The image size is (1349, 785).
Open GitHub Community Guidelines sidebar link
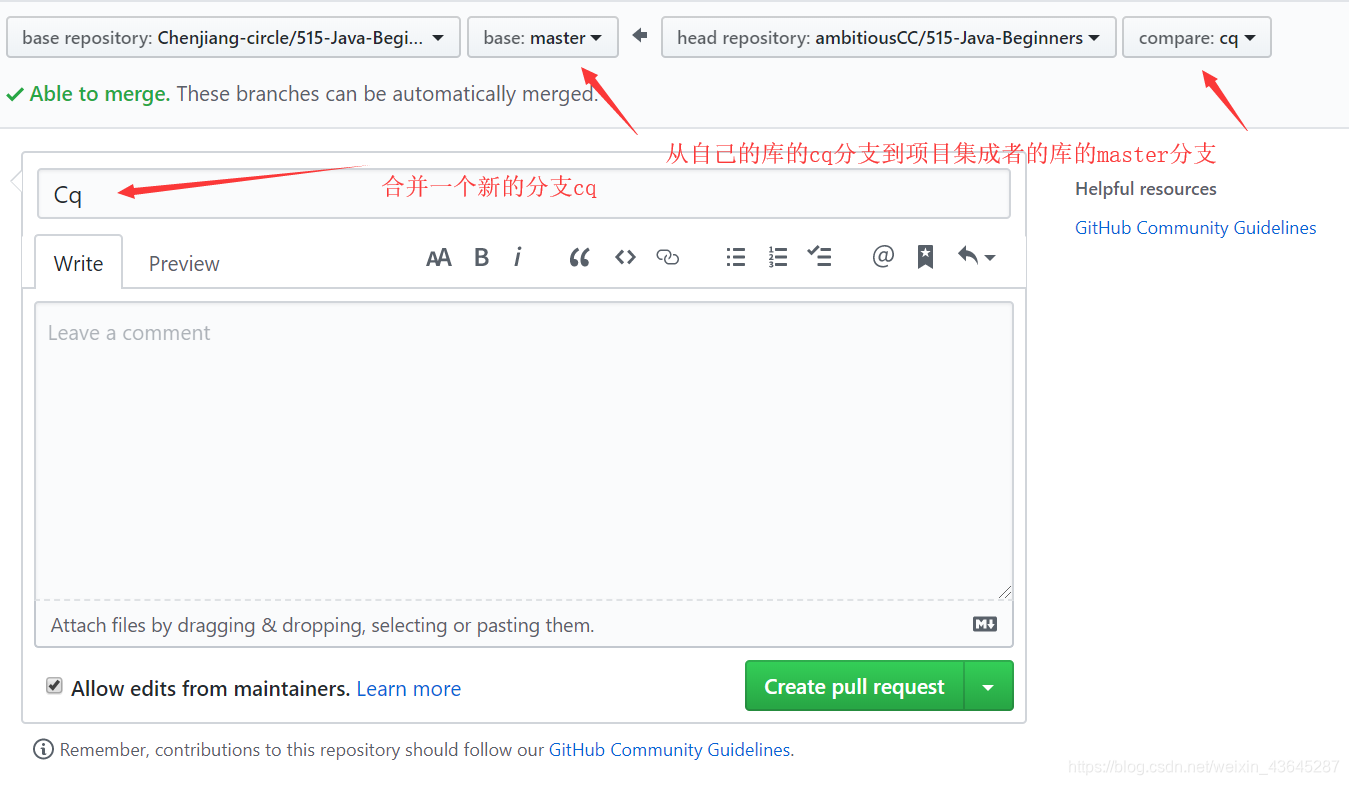point(1195,228)
